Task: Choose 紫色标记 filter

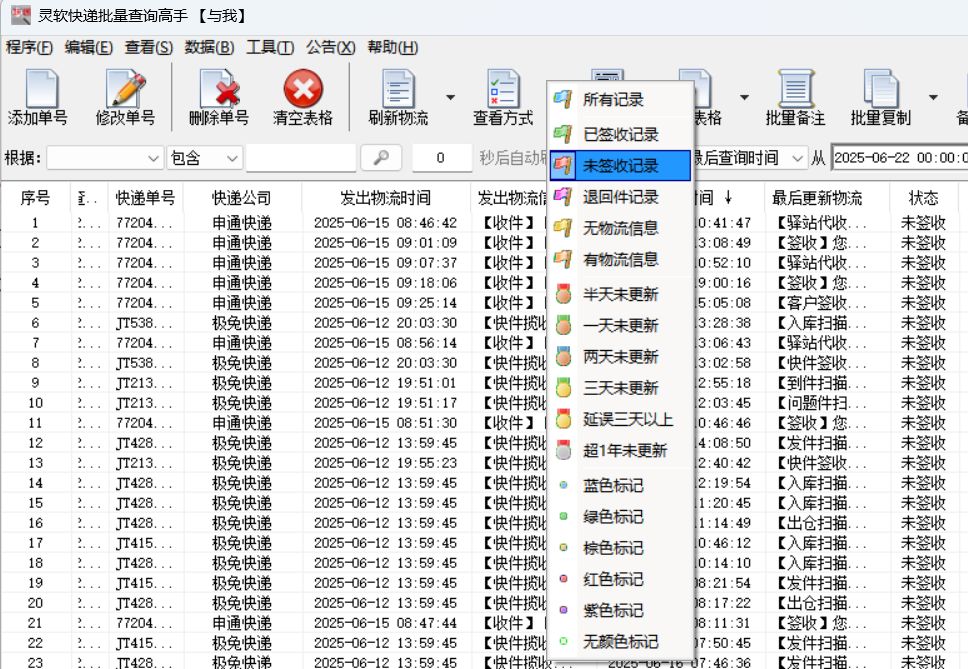Action: 620,610
